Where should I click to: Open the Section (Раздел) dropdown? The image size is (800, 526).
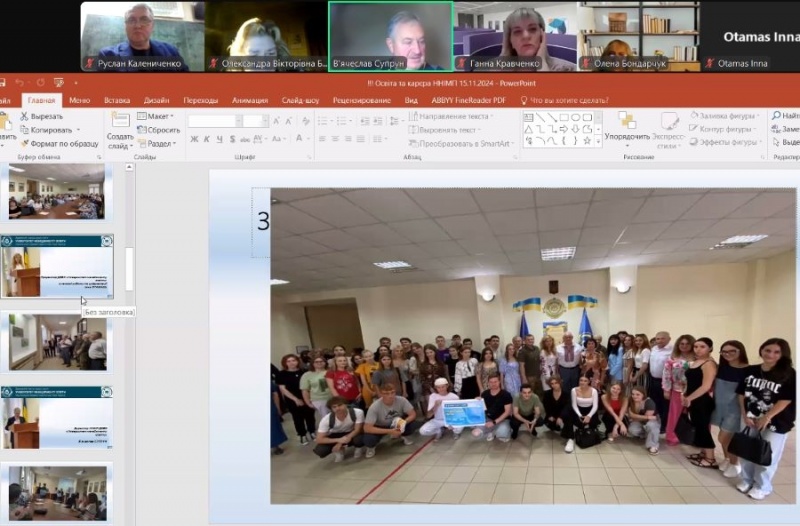pos(160,143)
